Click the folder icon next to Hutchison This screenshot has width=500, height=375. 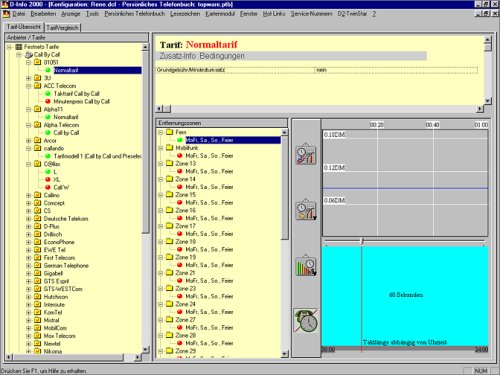(x=38, y=297)
